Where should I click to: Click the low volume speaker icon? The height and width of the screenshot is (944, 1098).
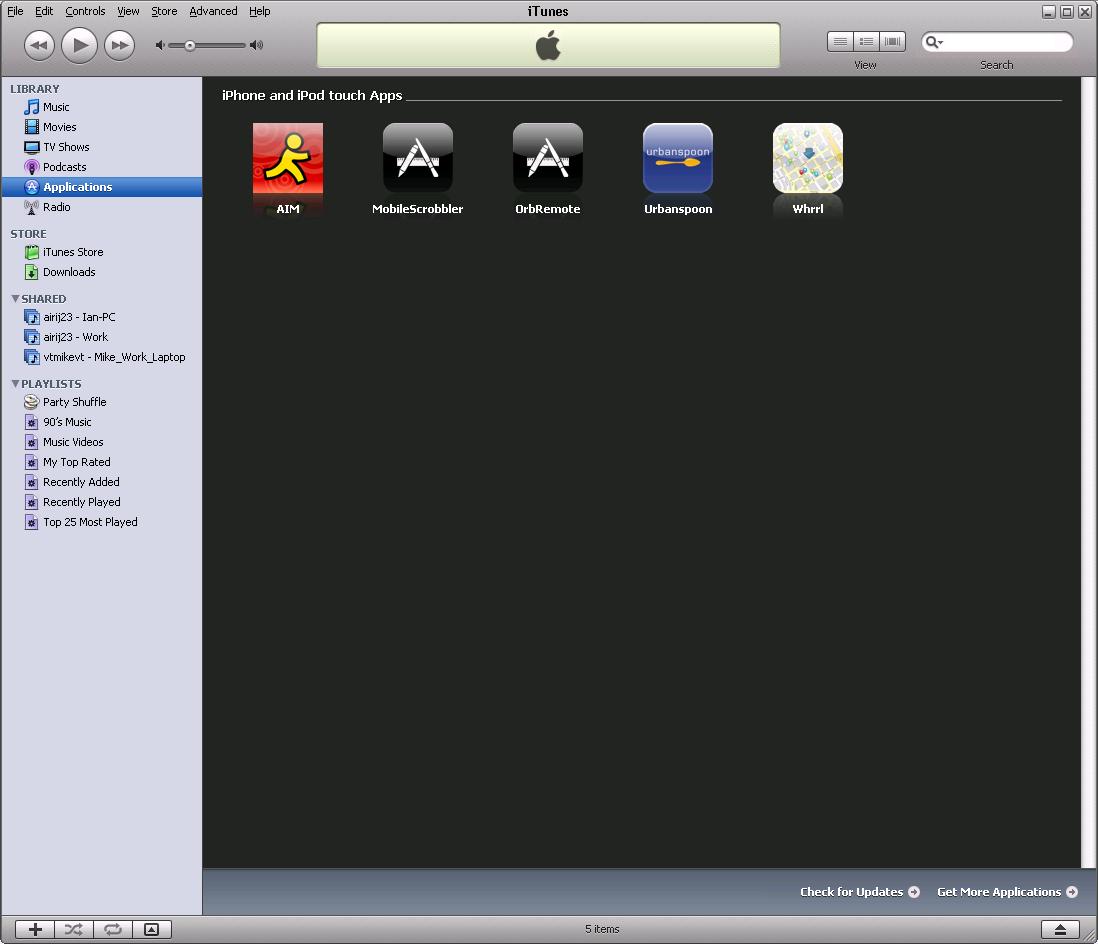click(160, 46)
